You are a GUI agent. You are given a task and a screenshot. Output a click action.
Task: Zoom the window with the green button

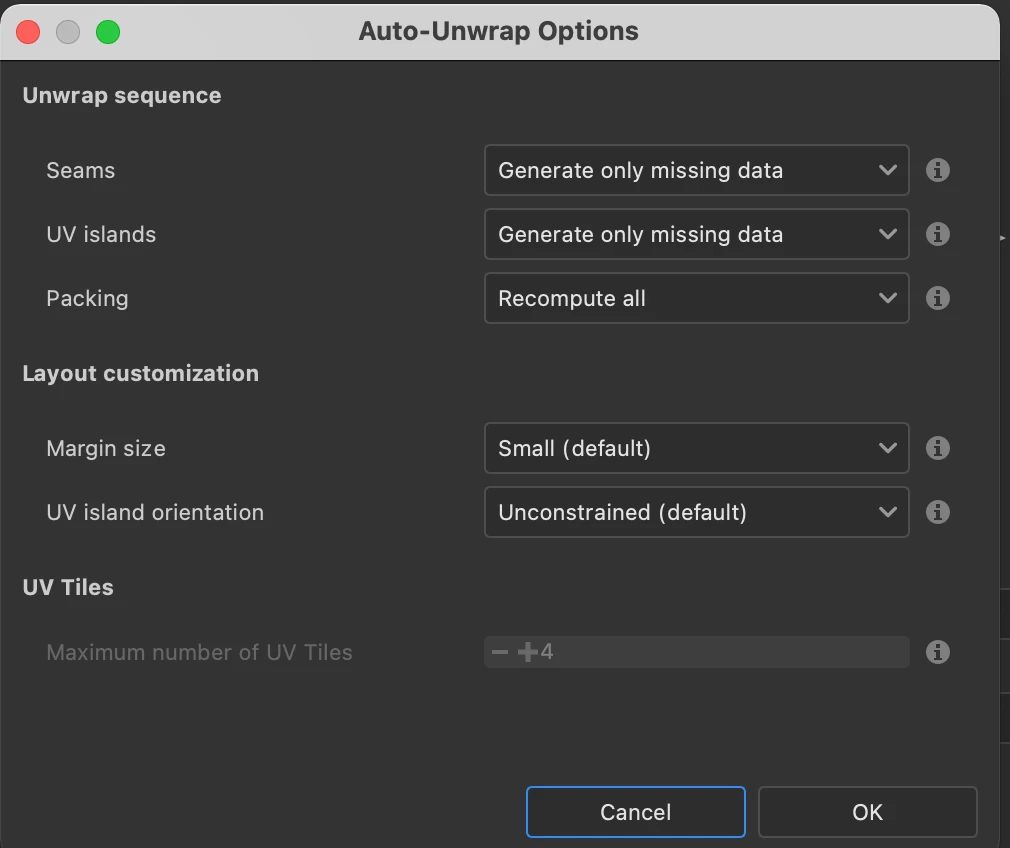(108, 32)
